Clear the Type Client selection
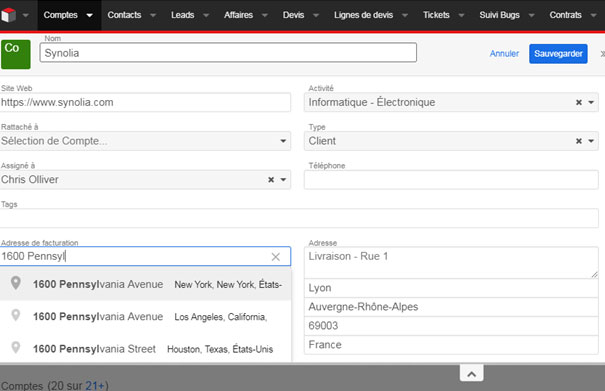This screenshot has width=605, height=391. point(579,141)
